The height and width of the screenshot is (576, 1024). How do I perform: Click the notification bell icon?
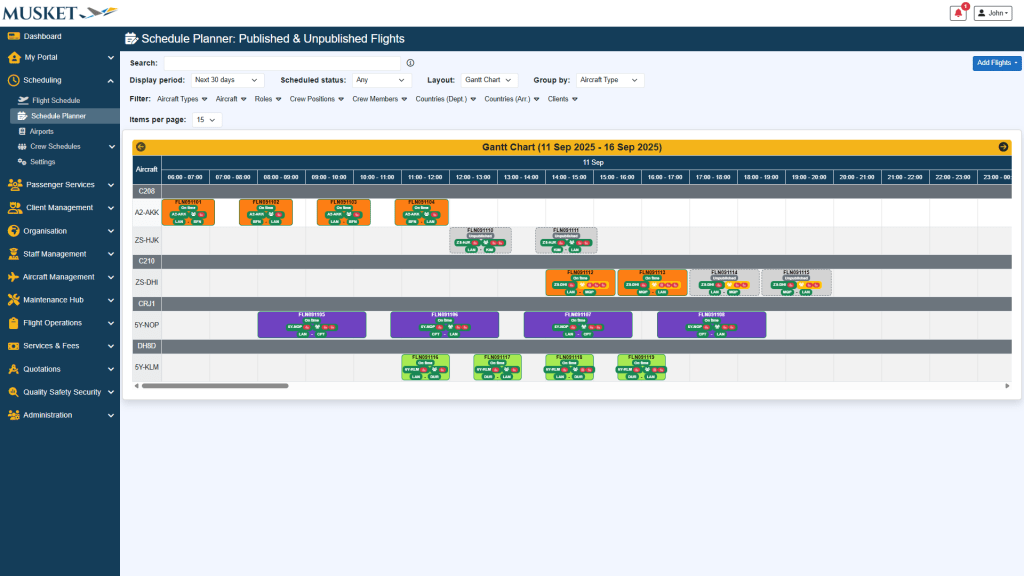(957, 13)
